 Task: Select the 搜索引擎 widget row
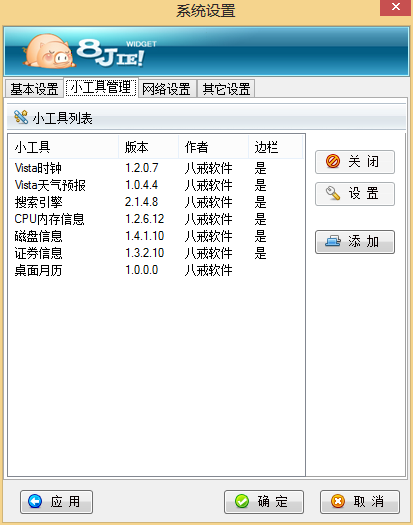(x=156, y=202)
